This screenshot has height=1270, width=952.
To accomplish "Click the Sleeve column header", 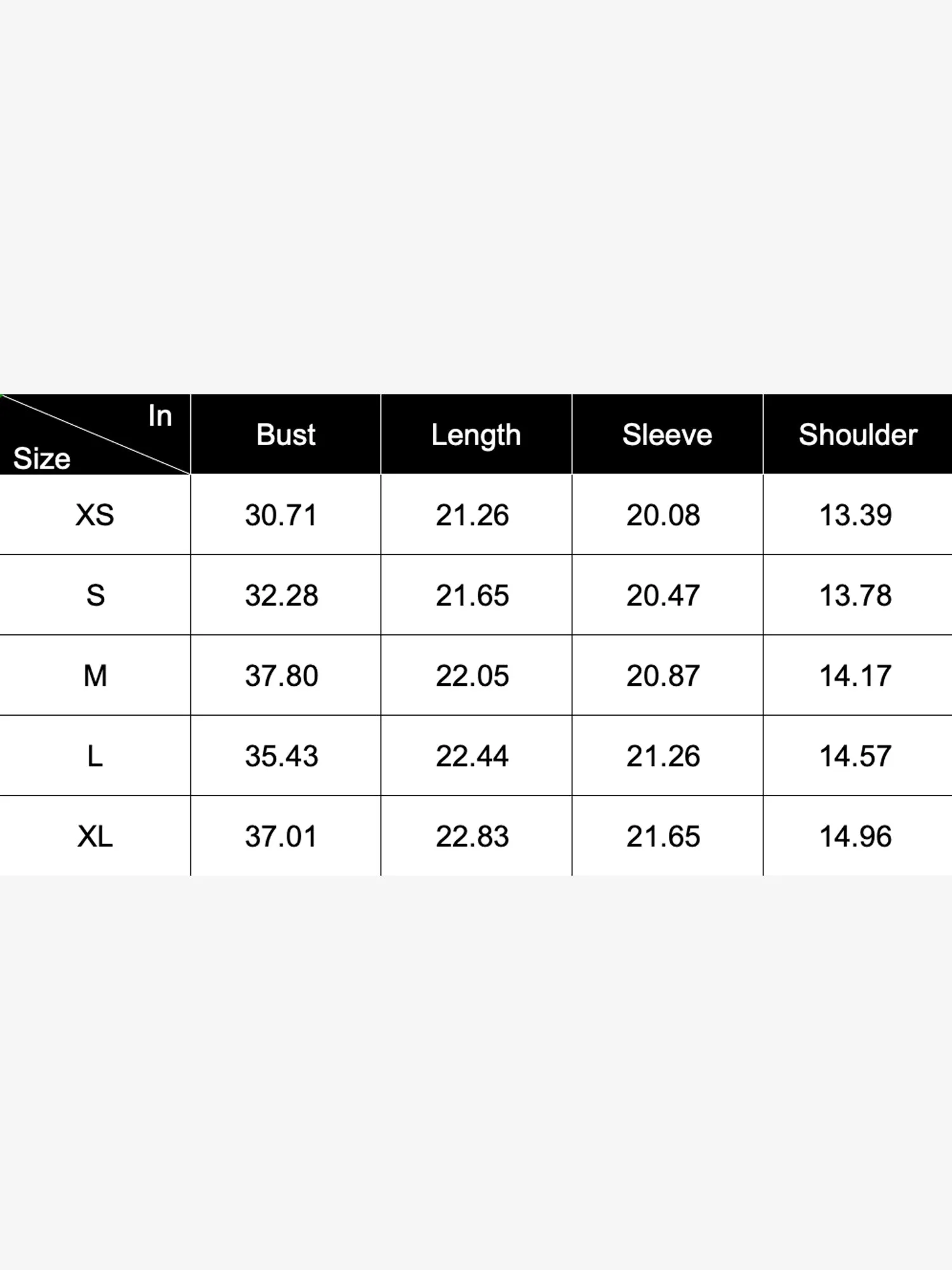I will [667, 435].
